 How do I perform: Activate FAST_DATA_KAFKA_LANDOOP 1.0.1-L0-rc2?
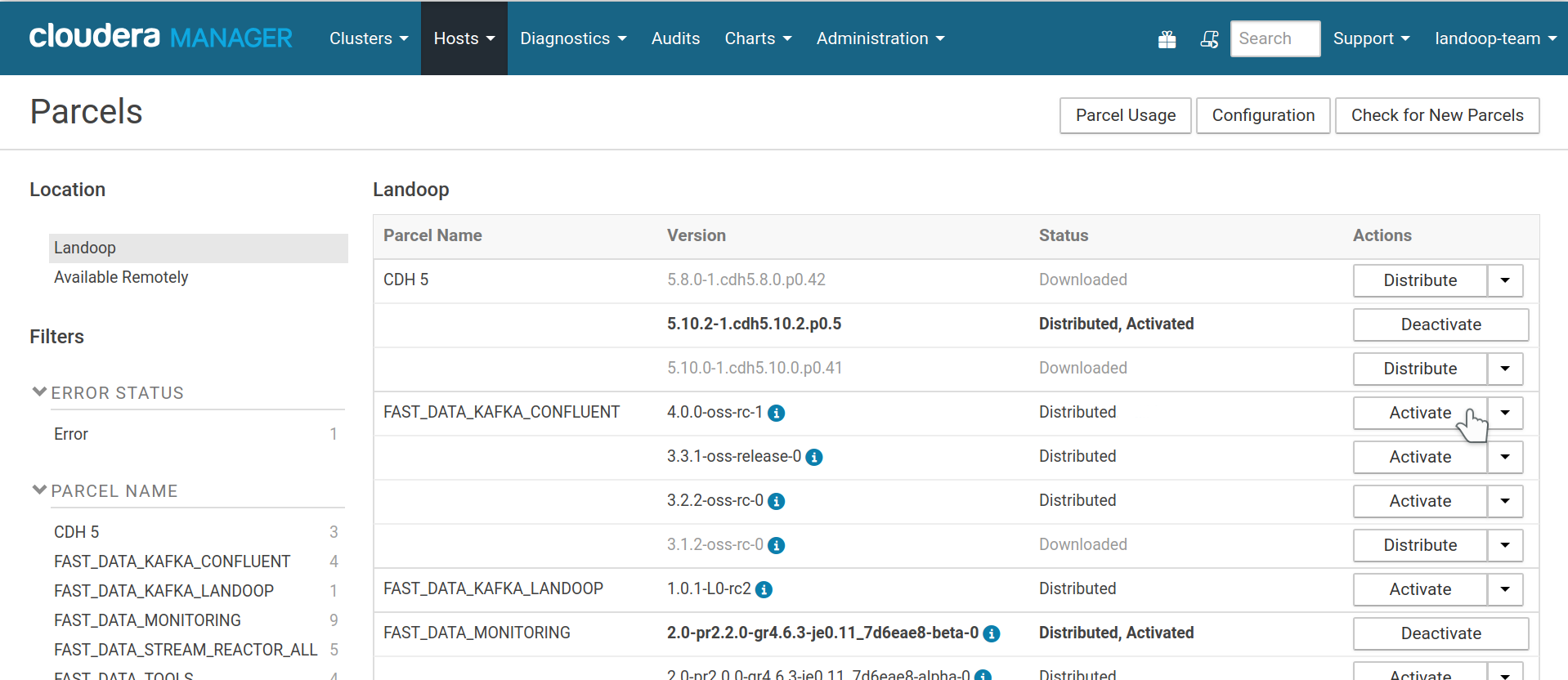point(1420,589)
